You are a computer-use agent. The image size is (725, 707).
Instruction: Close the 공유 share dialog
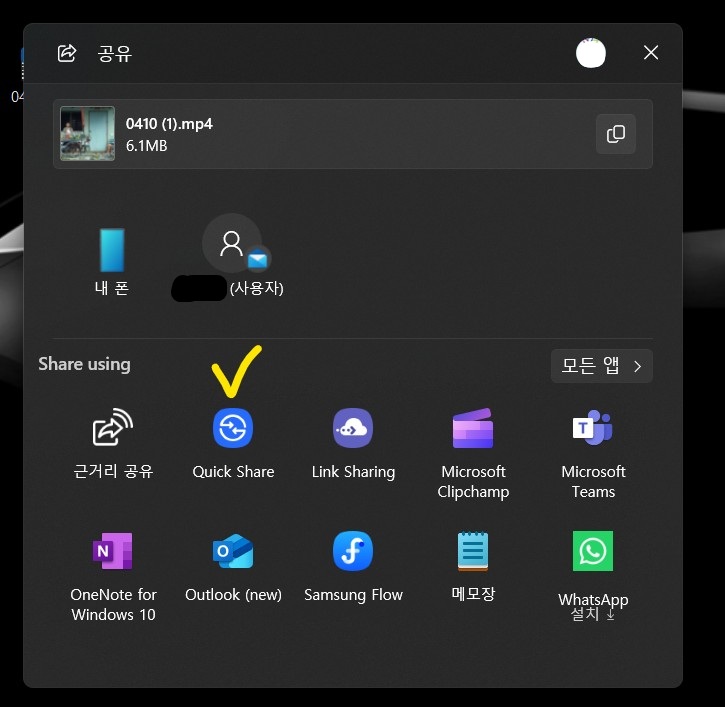pyautogui.click(x=651, y=53)
